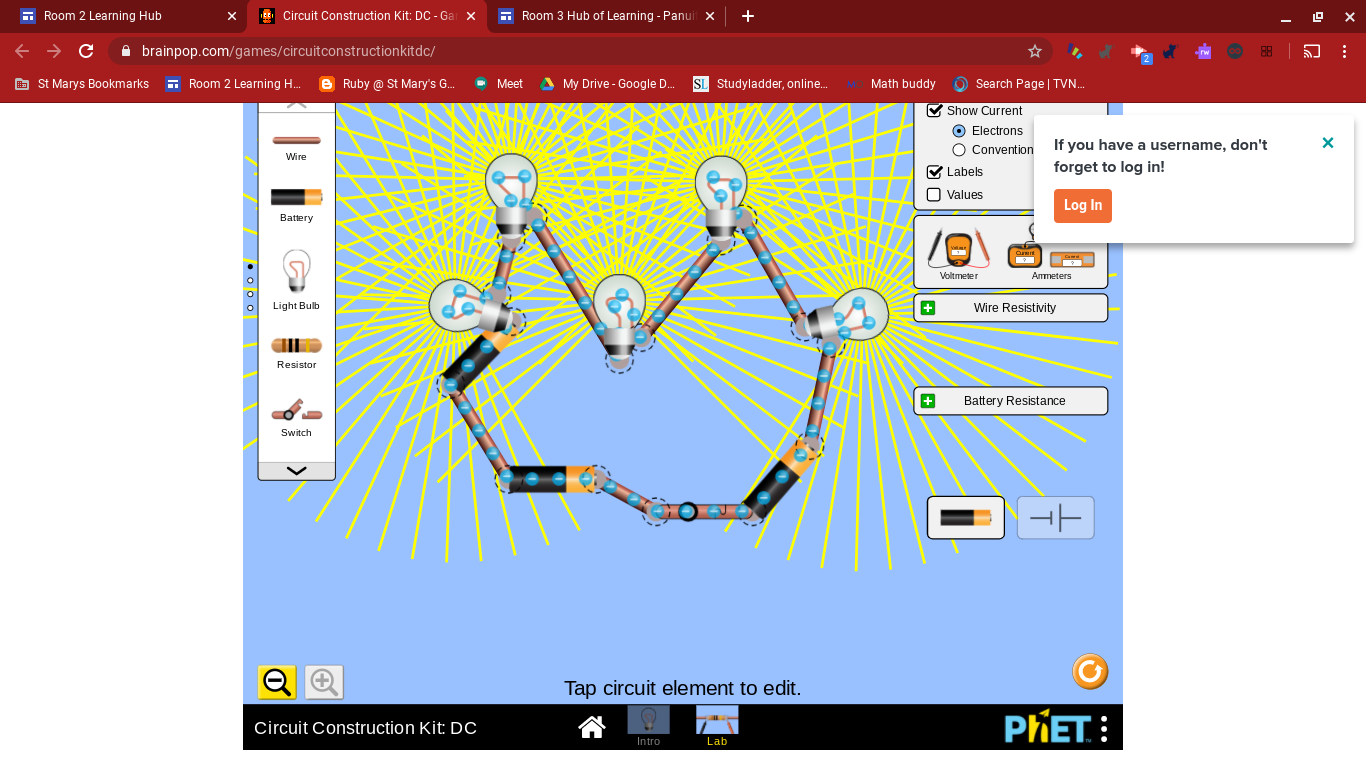Open the Math buddy bookmark
Viewport: 1366px width, 768px height.
pos(892,84)
